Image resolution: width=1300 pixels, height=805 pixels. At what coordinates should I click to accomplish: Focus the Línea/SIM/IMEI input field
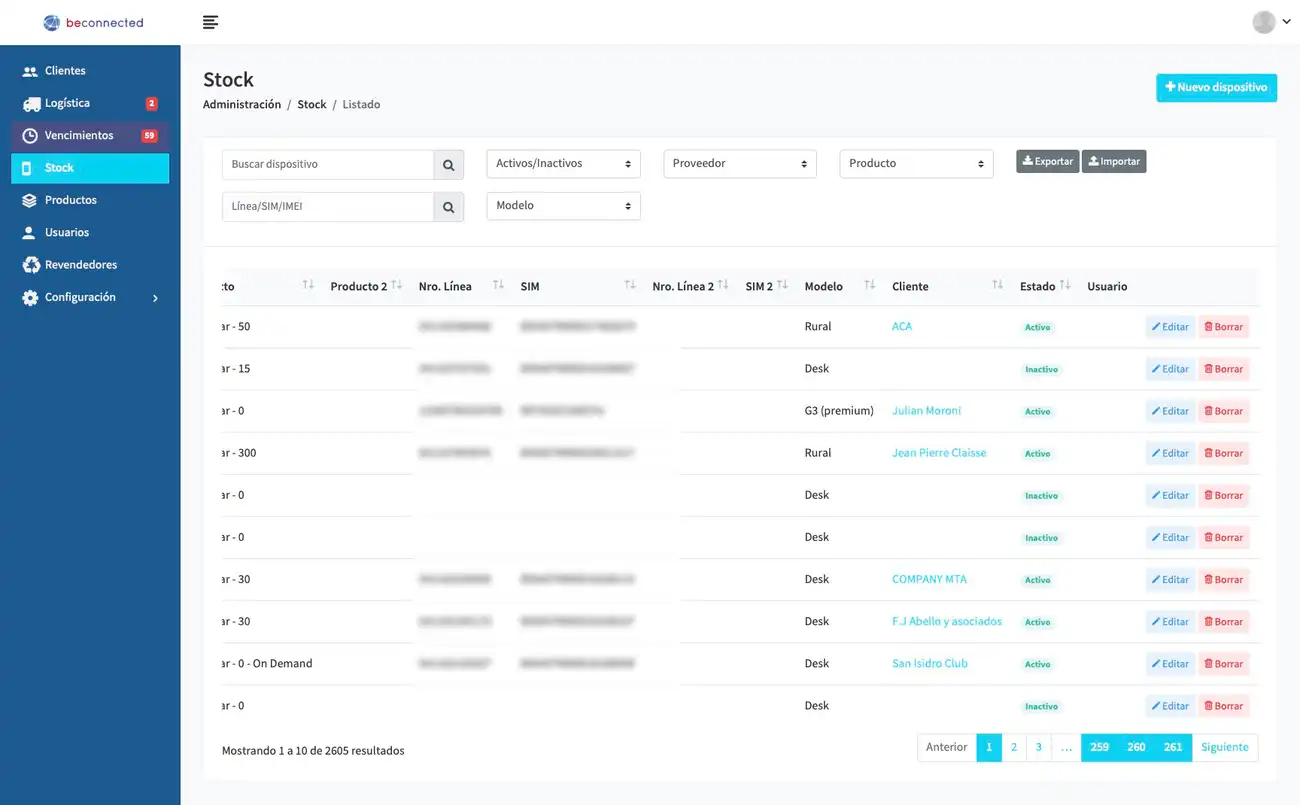328,207
